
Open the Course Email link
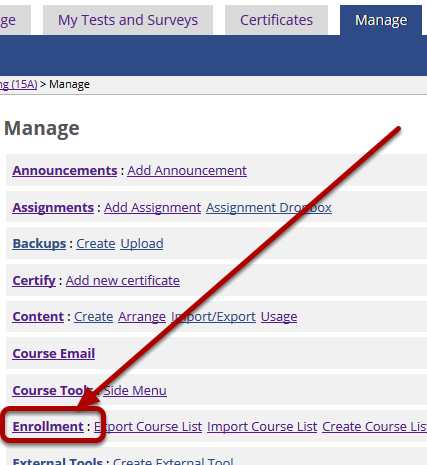pyautogui.click(x=54, y=353)
